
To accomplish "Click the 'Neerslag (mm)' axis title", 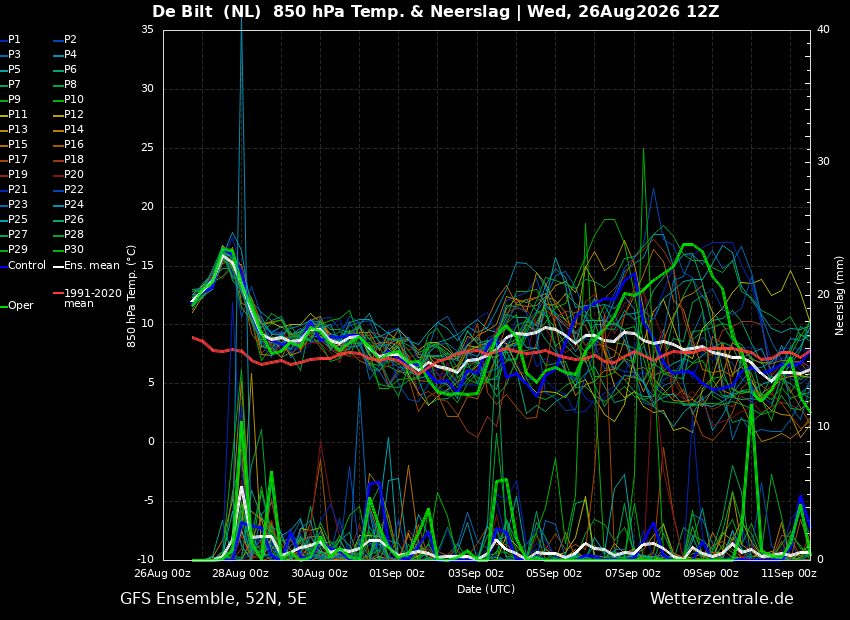I will pyautogui.click(x=839, y=296).
